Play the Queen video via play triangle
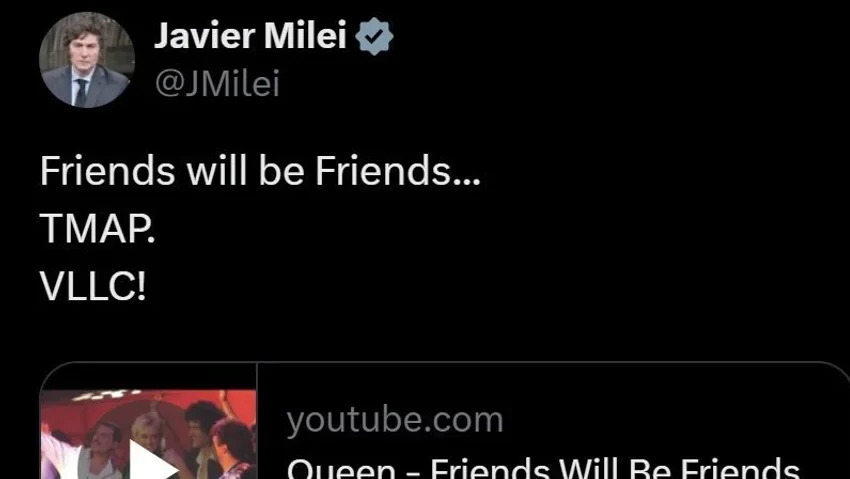Viewport: 850px width, 479px height. (153, 461)
